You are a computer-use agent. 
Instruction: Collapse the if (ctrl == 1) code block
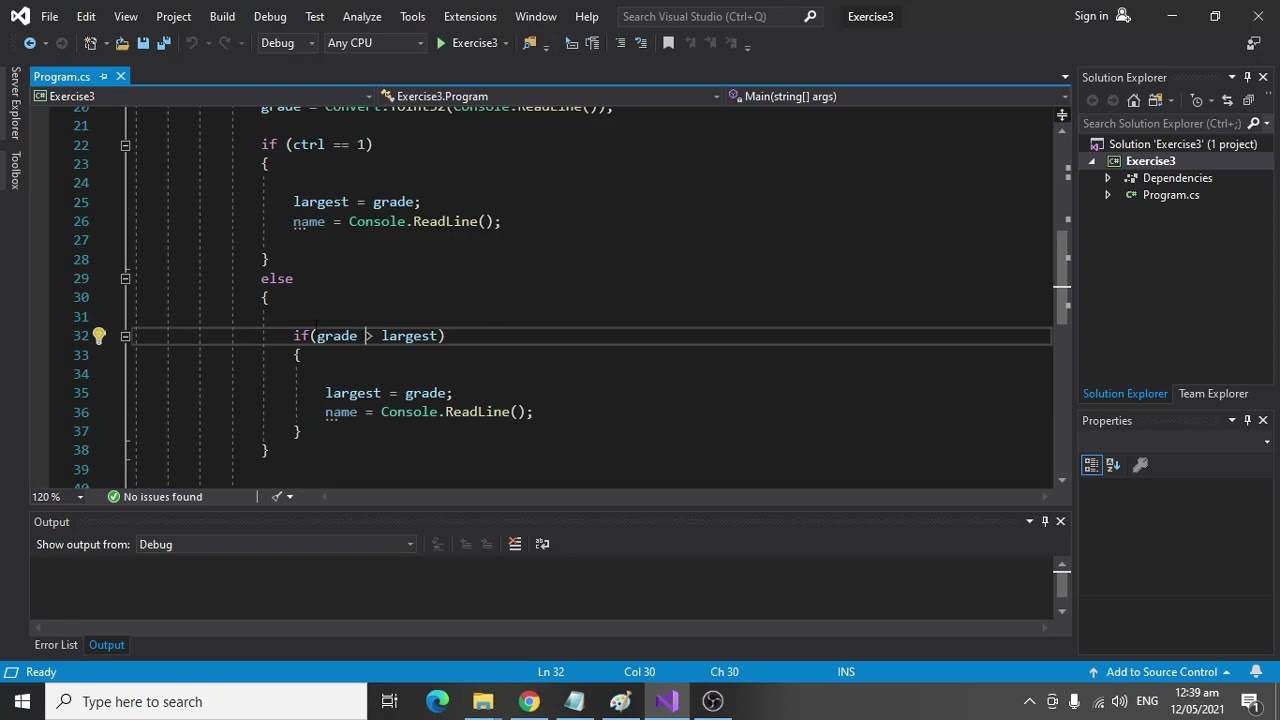pos(125,145)
